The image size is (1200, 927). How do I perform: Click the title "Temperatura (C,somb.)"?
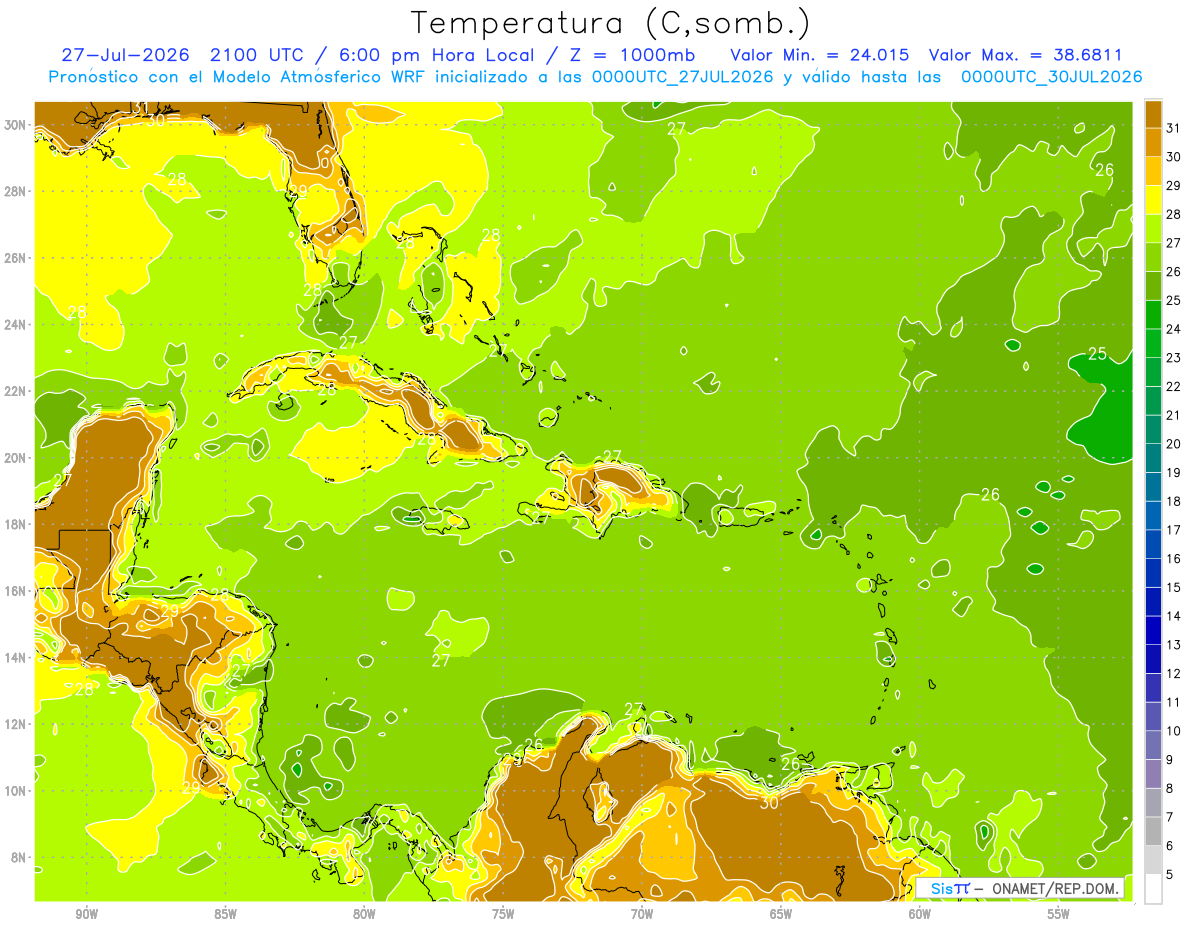(610, 23)
